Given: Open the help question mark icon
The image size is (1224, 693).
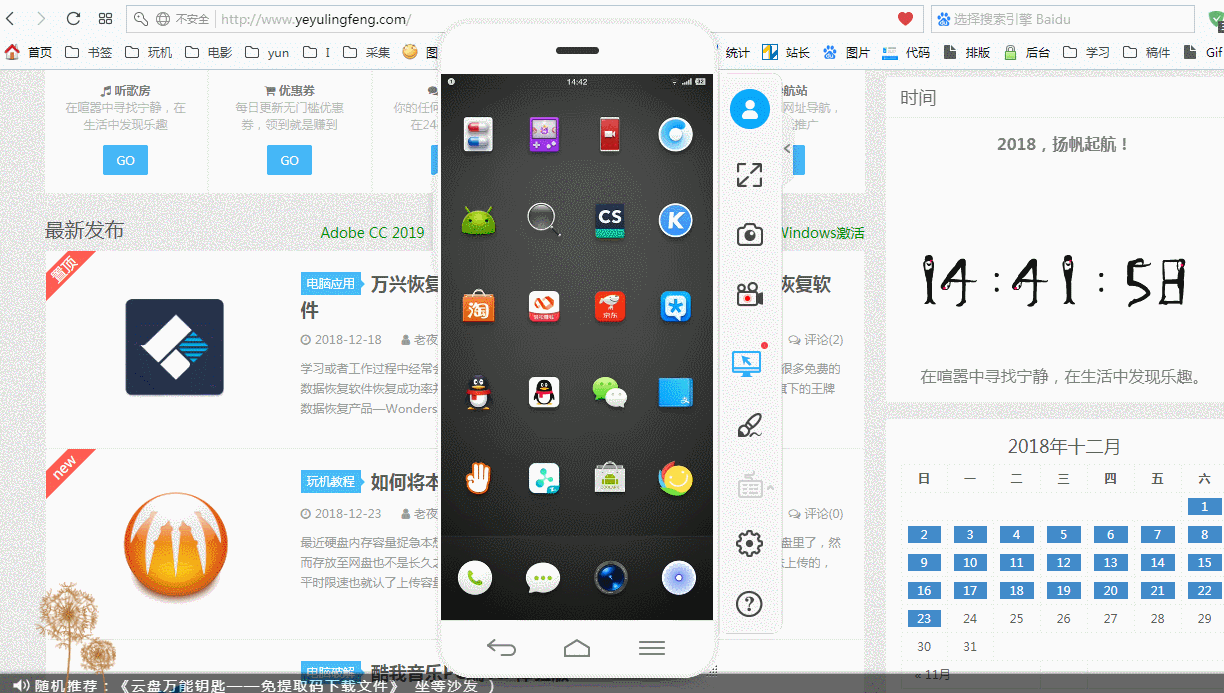Looking at the screenshot, I should (x=749, y=603).
